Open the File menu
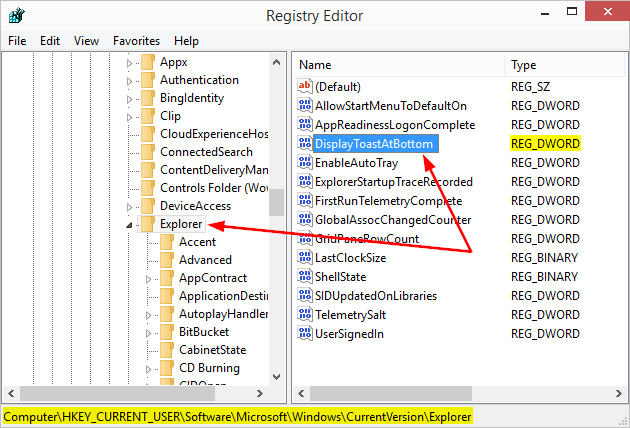The height and width of the screenshot is (428, 630). (17, 41)
